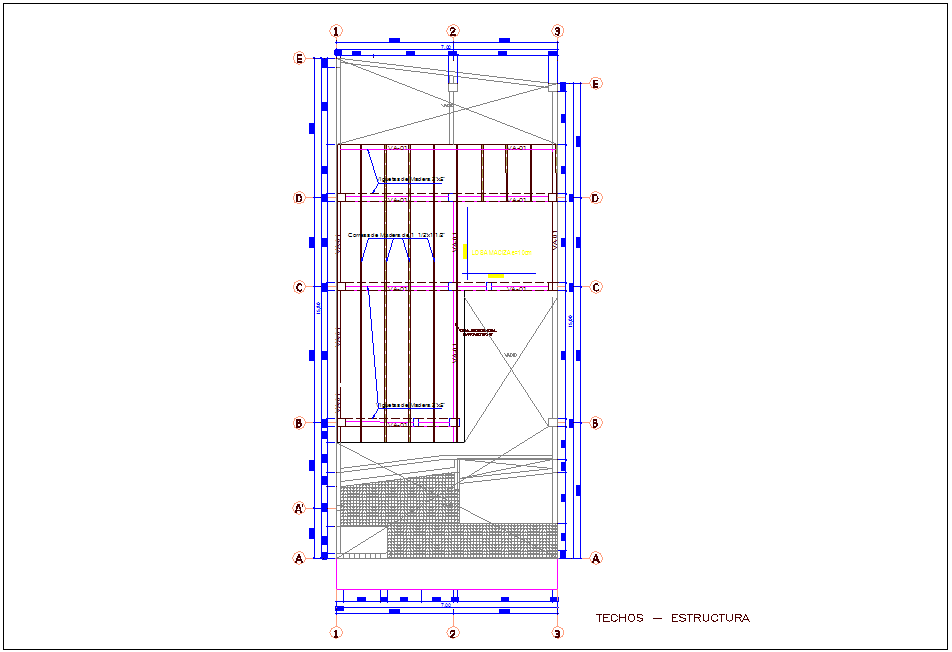This screenshot has width=952, height=652.
Task: Select grid bubble 1 at top left
Action: [337, 30]
